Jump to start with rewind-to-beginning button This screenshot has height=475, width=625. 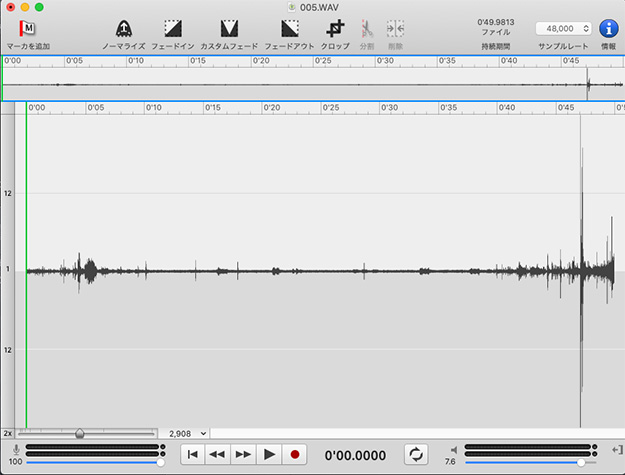pos(193,454)
